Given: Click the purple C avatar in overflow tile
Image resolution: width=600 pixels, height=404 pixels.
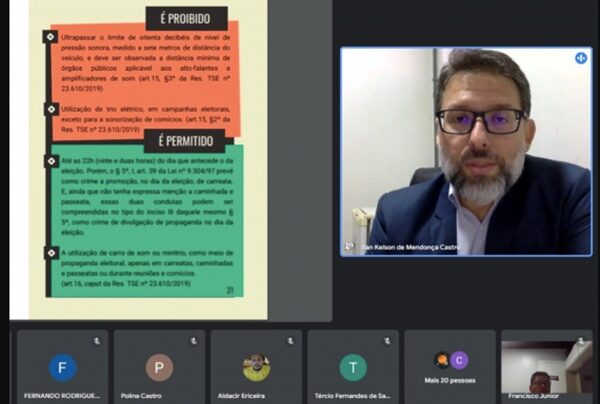Looking at the screenshot, I should tap(459, 360).
